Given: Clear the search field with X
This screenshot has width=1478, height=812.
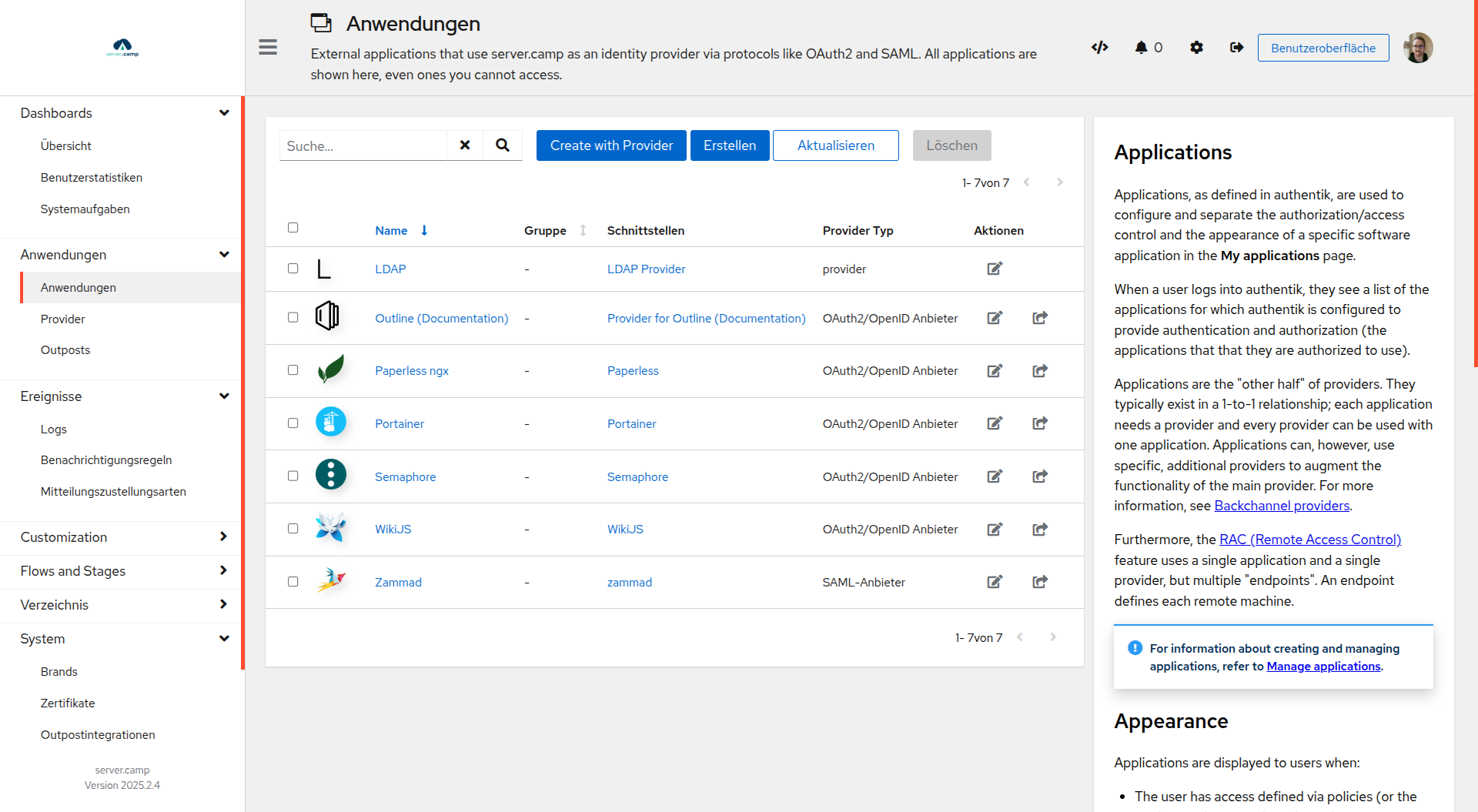Looking at the screenshot, I should pyautogui.click(x=465, y=145).
